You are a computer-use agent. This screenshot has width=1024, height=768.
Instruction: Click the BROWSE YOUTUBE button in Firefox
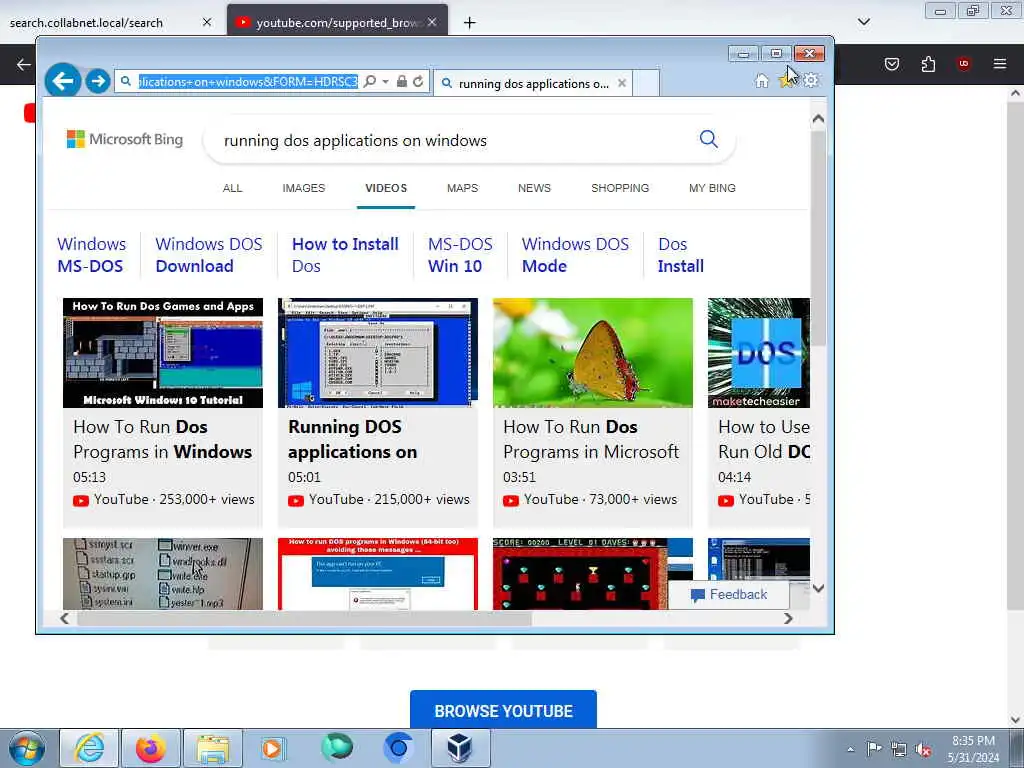tap(503, 711)
